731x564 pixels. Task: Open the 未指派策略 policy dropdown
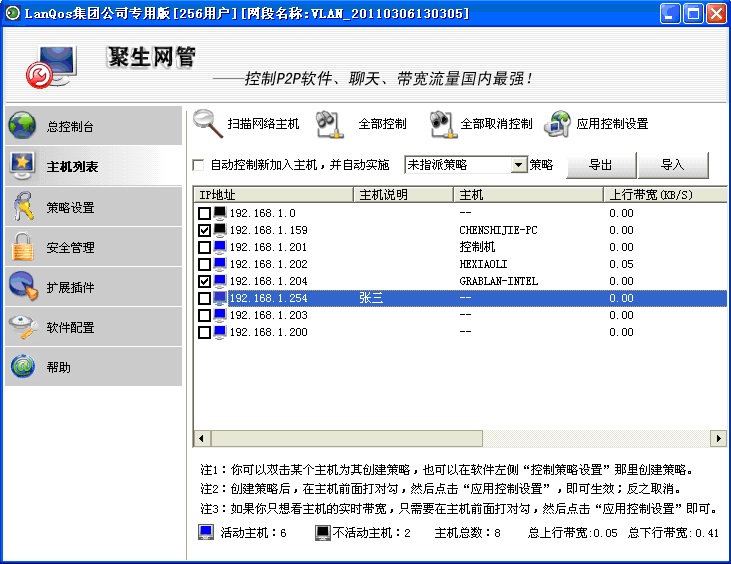pyautogui.click(x=518, y=165)
